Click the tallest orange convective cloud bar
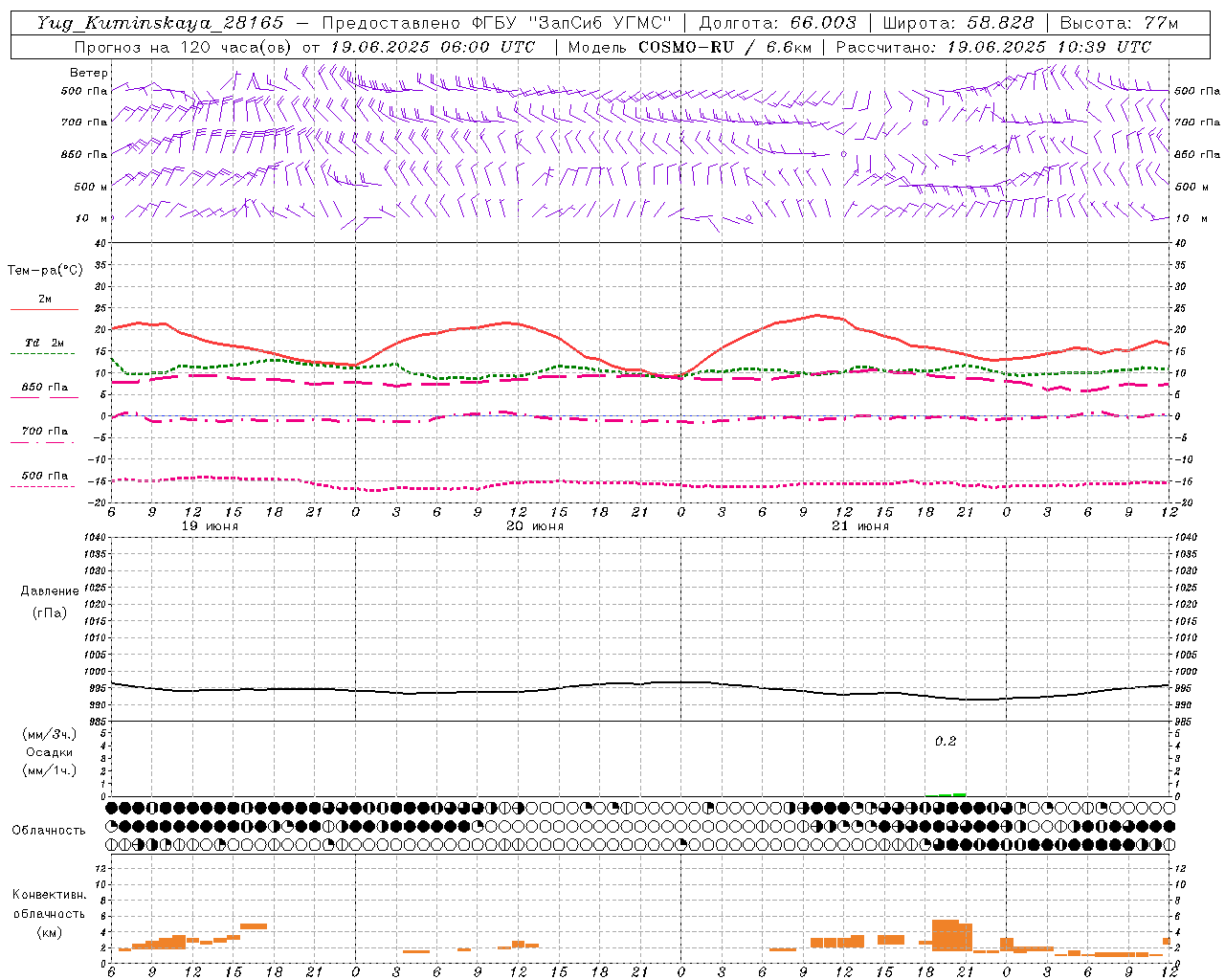This screenshot has height=980, width=1225. click(x=945, y=935)
